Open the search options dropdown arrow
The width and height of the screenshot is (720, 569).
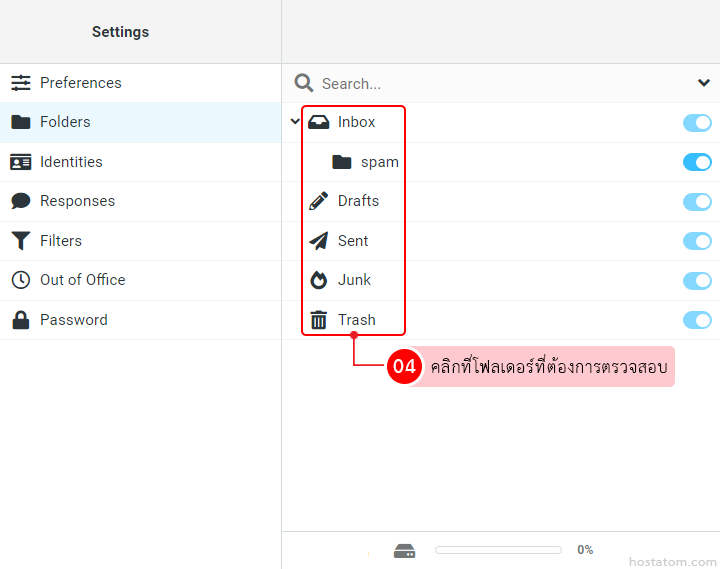(703, 83)
